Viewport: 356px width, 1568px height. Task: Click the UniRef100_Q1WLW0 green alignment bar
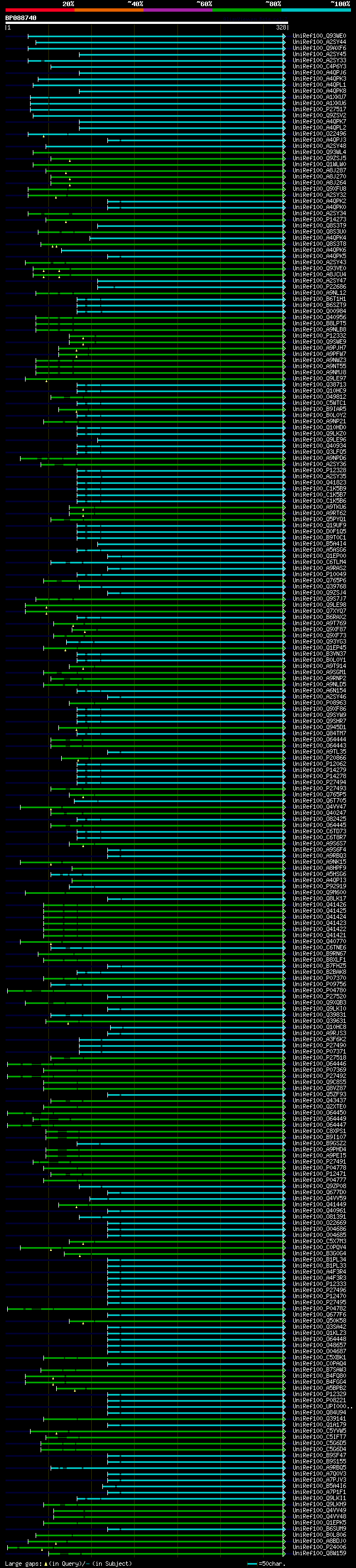159,164
